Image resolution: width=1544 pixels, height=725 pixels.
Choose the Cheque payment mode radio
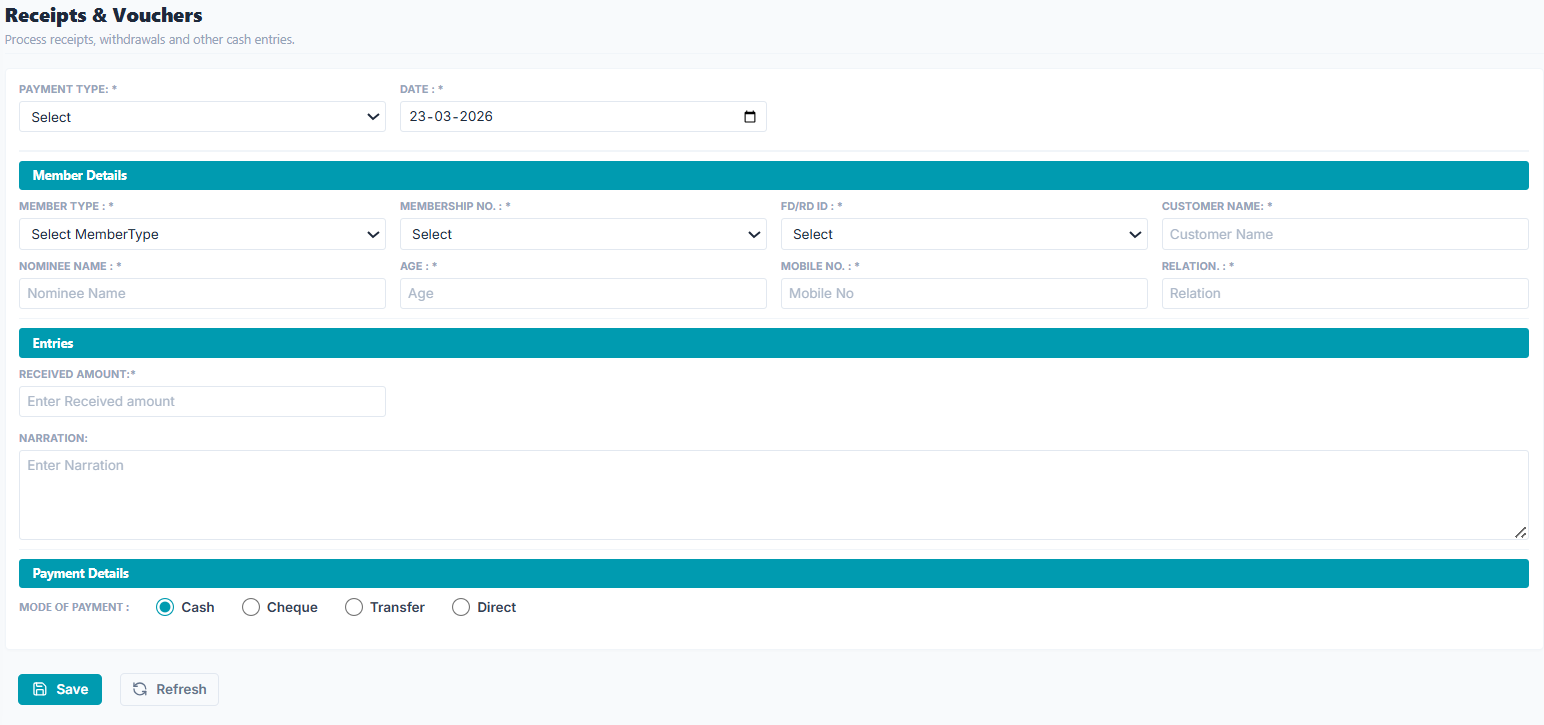(251, 607)
